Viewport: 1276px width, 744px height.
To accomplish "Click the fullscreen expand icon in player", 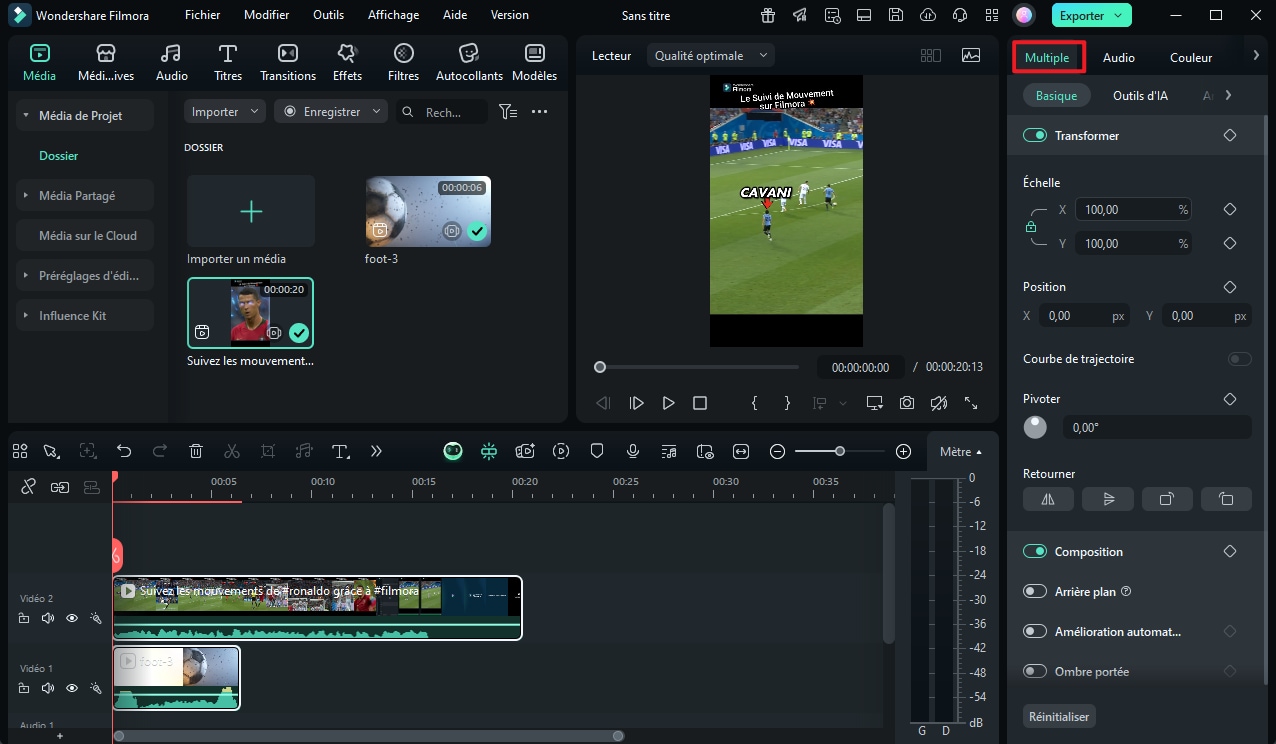I will 971,403.
